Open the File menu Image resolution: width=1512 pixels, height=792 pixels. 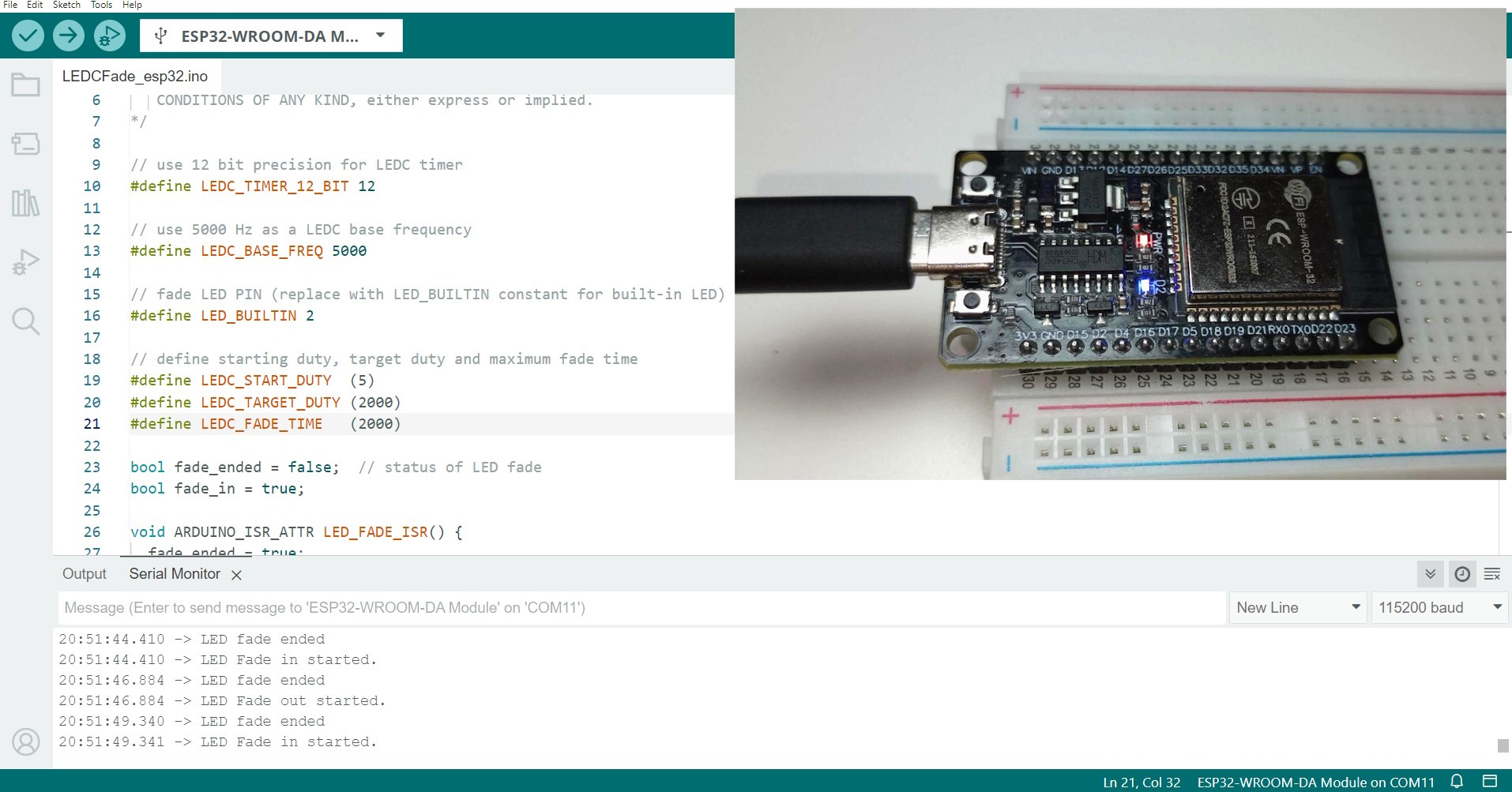[x=10, y=5]
